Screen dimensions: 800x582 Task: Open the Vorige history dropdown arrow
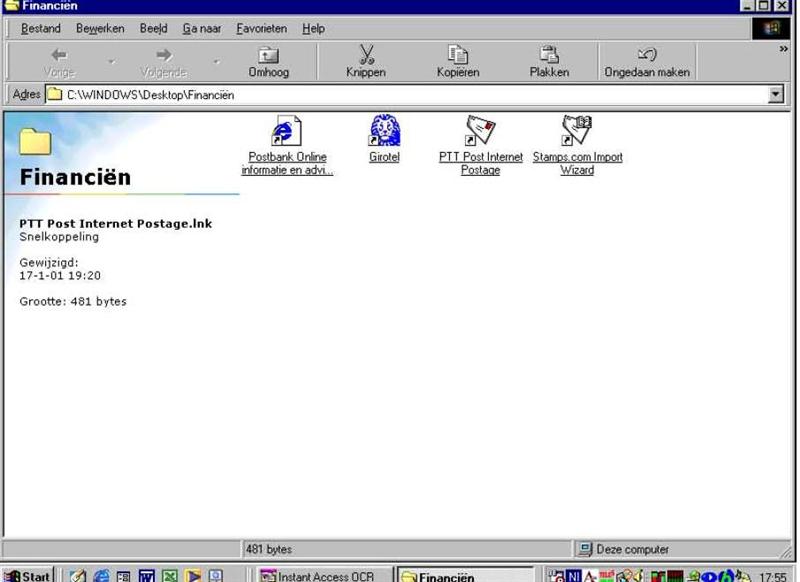click(111, 62)
